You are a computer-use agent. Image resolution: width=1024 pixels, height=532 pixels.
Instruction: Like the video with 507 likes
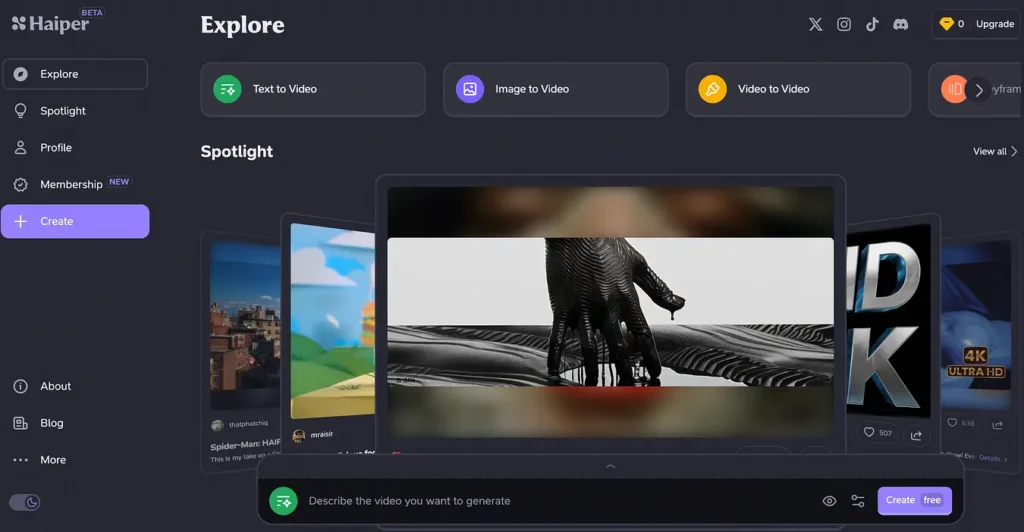click(x=877, y=432)
